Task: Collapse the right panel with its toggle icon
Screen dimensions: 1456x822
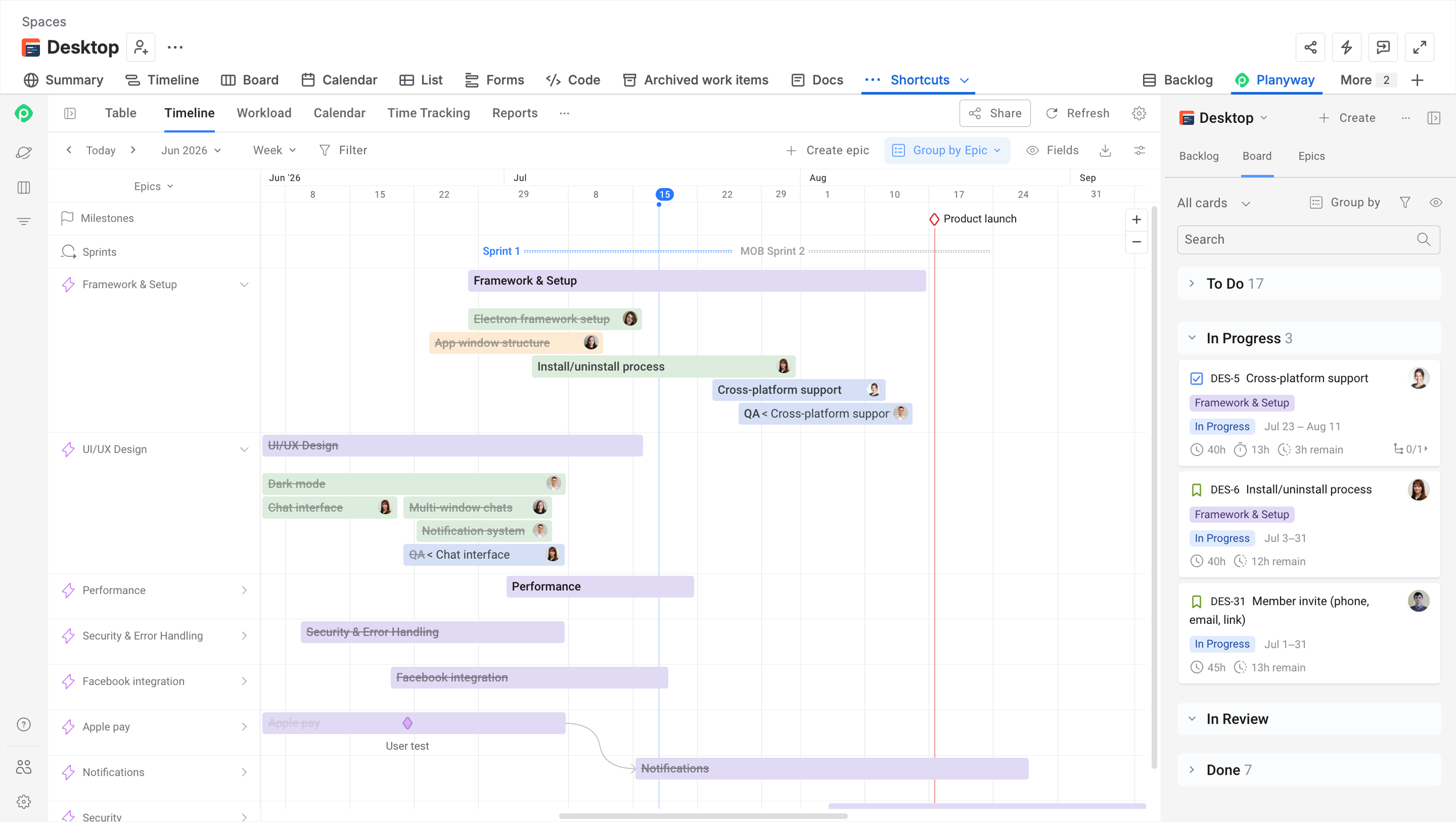Action: tap(1433, 118)
